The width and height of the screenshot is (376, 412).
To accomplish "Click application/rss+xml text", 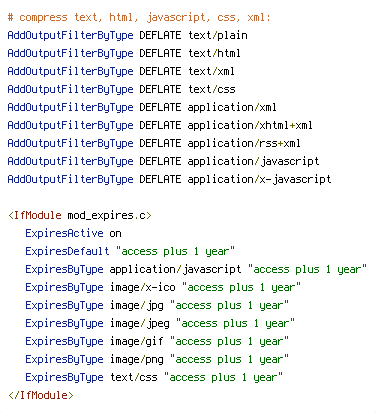I will [244, 144].
